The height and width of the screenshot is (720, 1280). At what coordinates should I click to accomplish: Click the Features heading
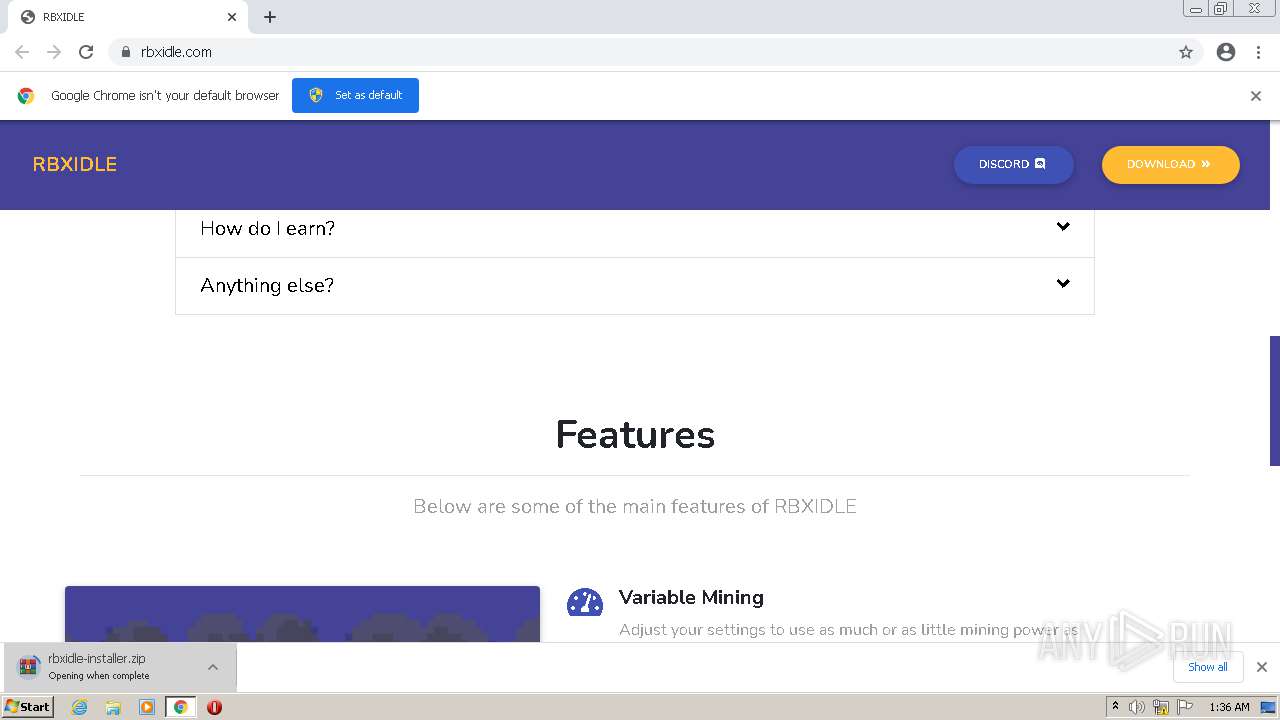point(635,435)
